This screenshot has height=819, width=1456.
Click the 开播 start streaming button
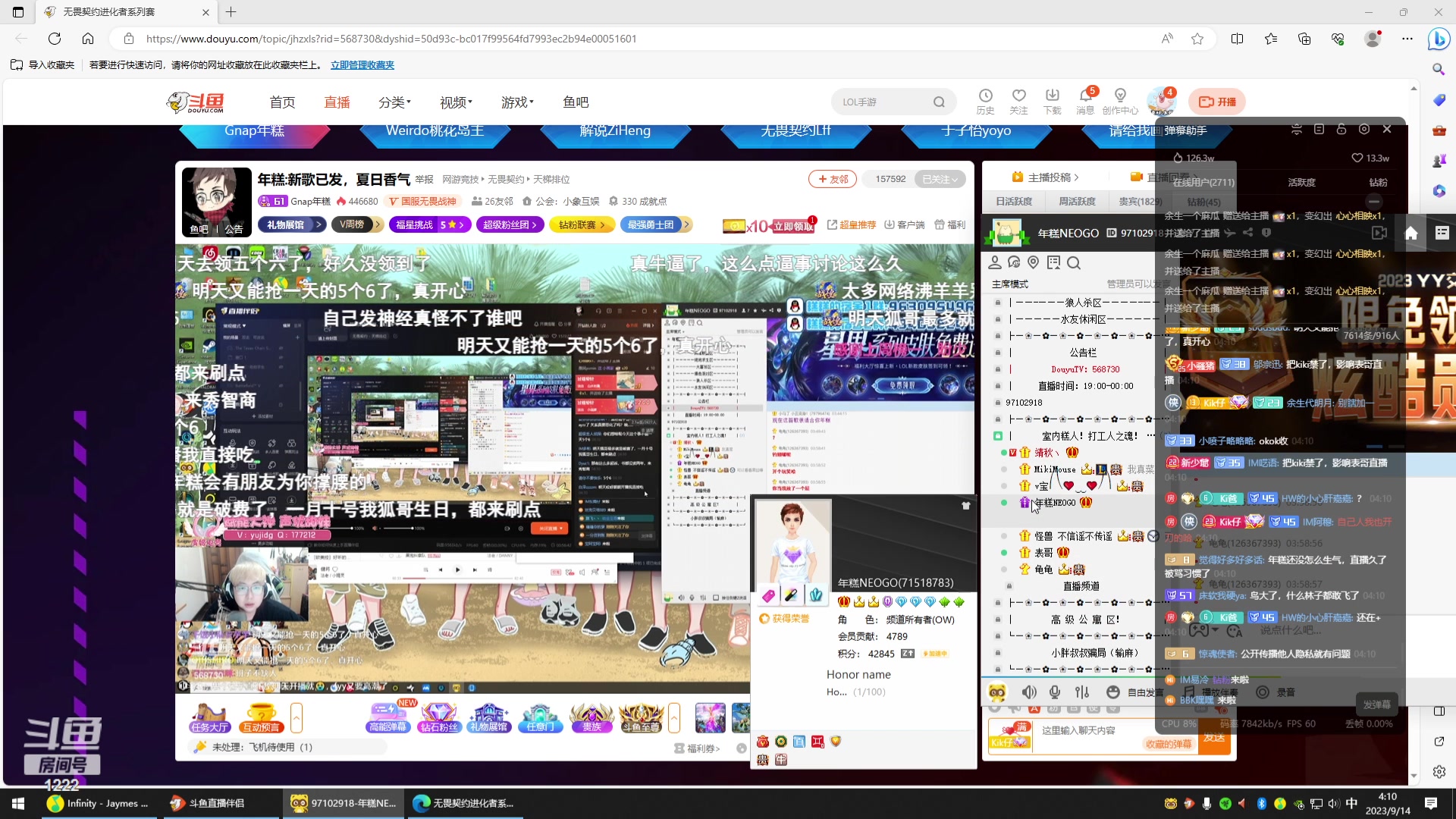1217,102
